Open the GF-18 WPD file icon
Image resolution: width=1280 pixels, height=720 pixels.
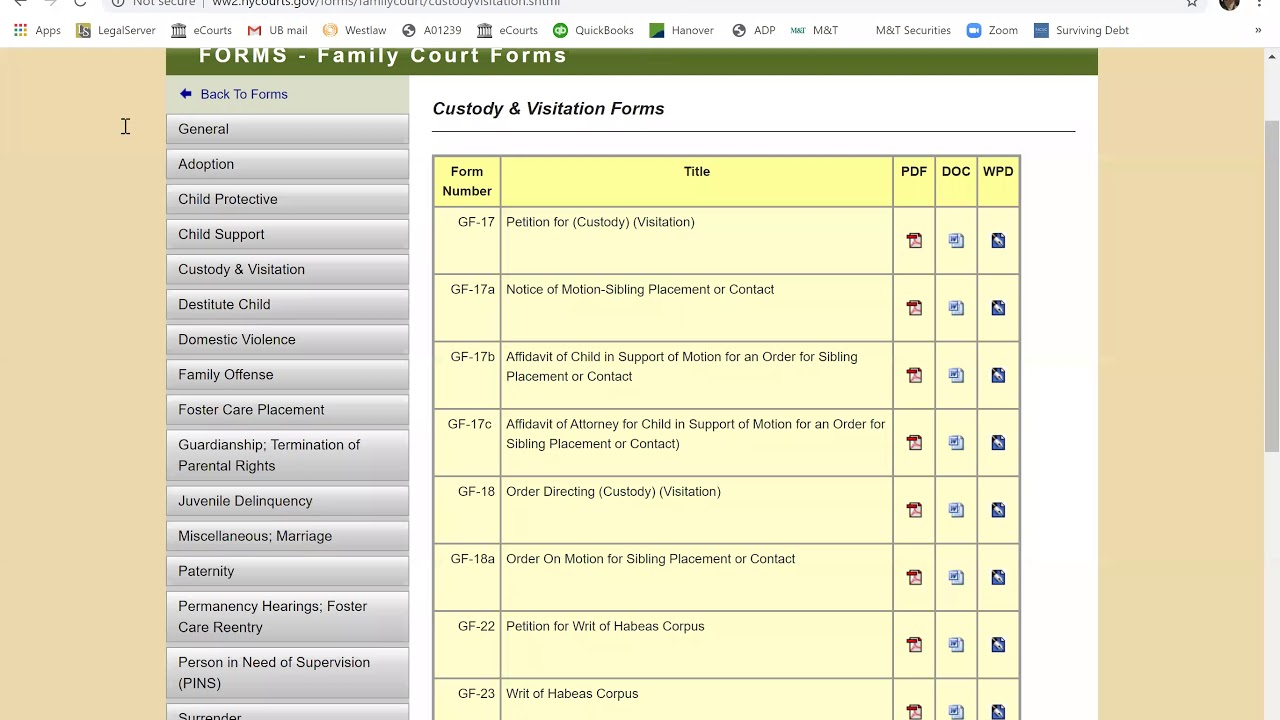998,510
